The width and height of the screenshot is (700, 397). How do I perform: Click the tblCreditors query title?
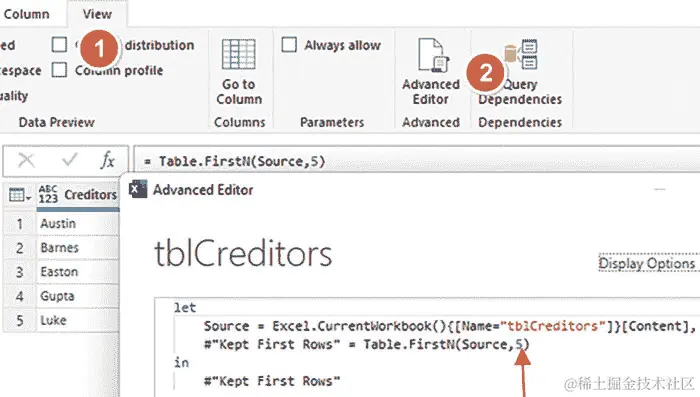(243, 253)
